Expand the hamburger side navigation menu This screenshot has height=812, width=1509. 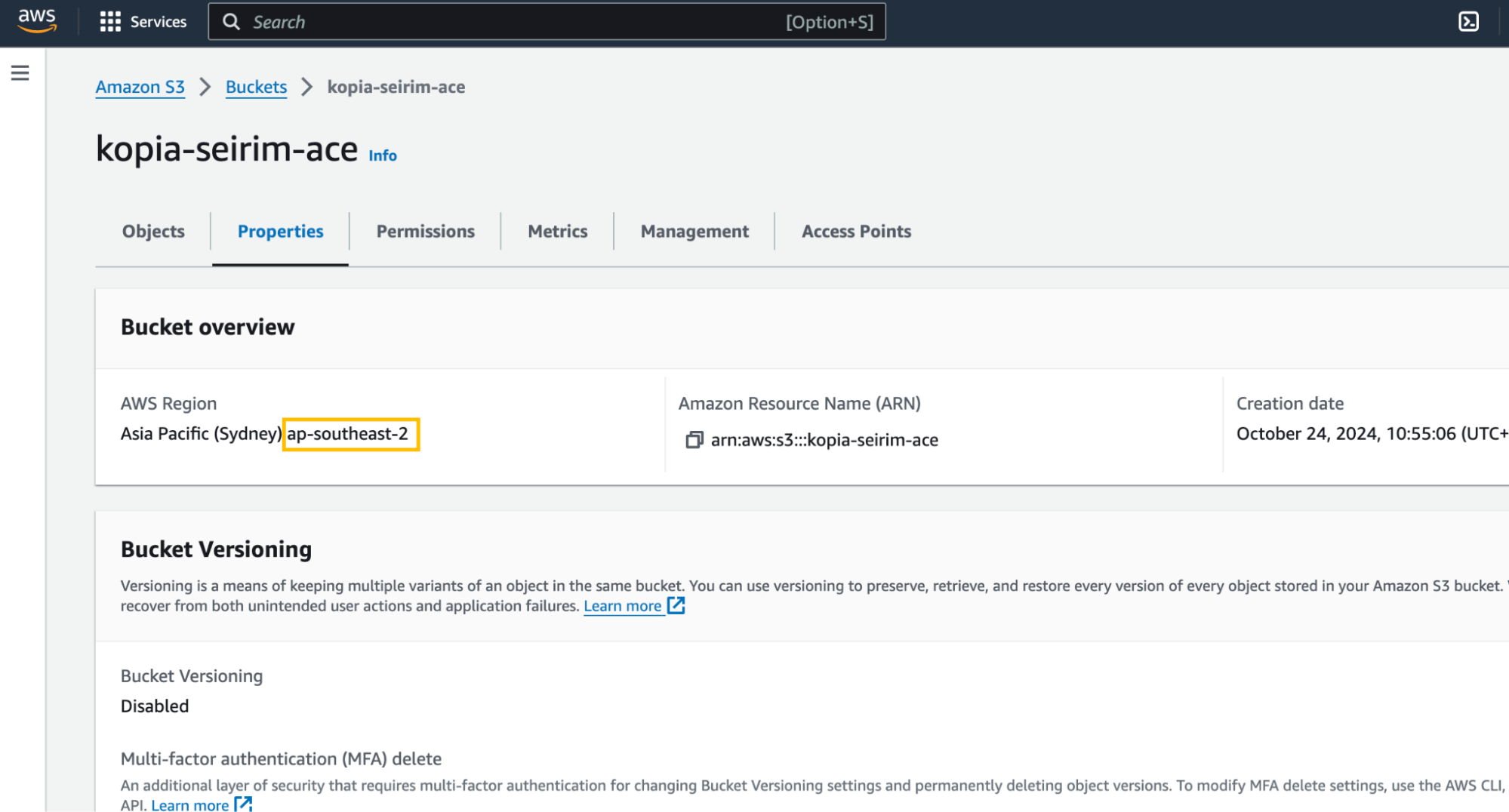[x=20, y=73]
